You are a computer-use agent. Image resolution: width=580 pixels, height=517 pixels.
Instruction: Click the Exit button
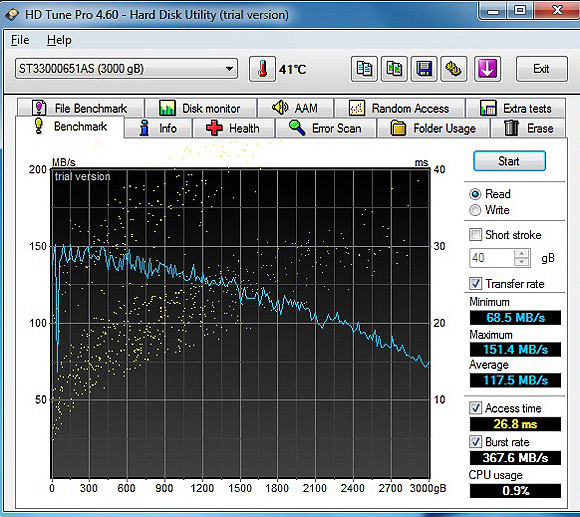click(x=542, y=69)
